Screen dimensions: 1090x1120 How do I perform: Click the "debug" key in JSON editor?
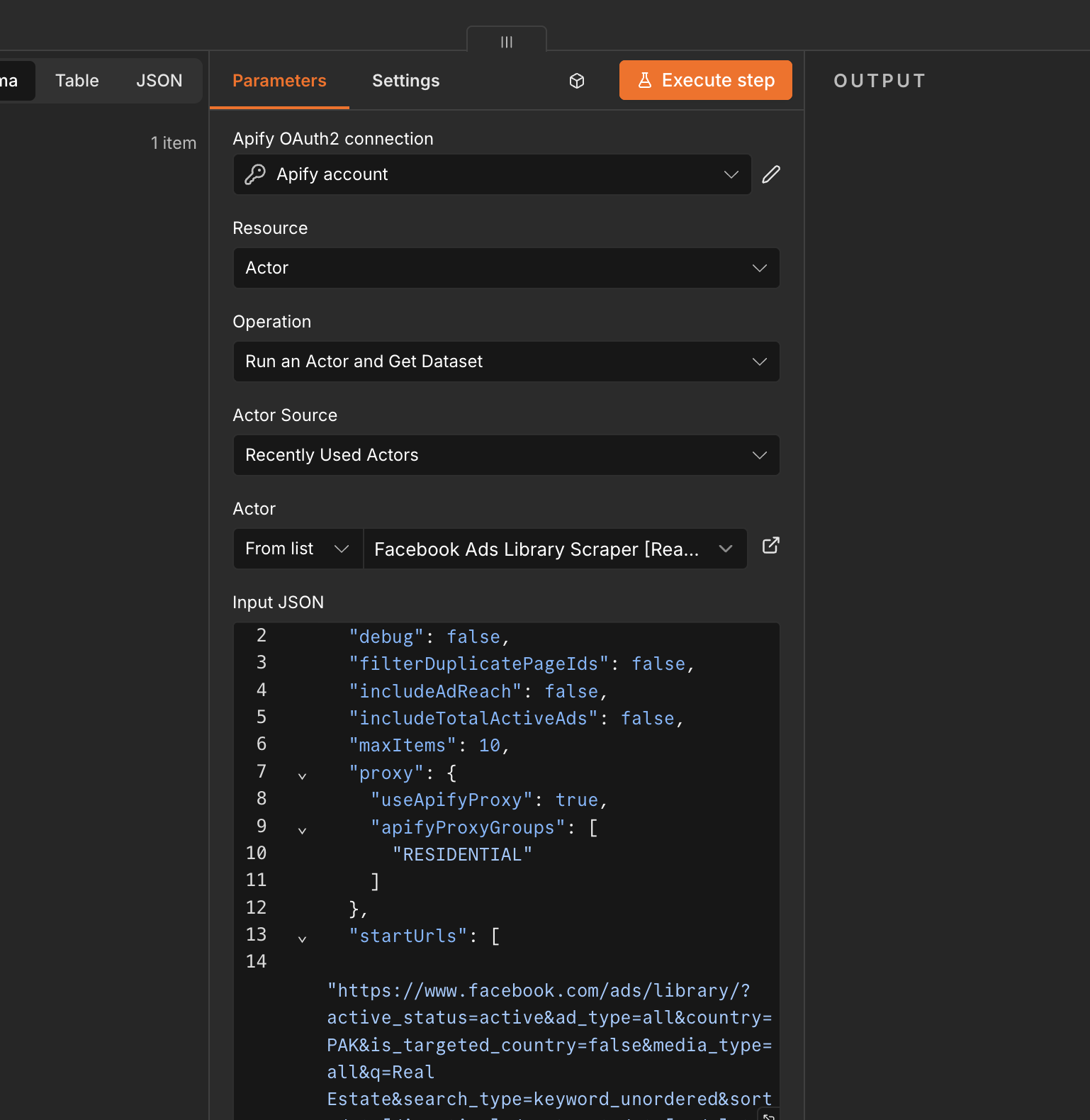tap(386, 637)
